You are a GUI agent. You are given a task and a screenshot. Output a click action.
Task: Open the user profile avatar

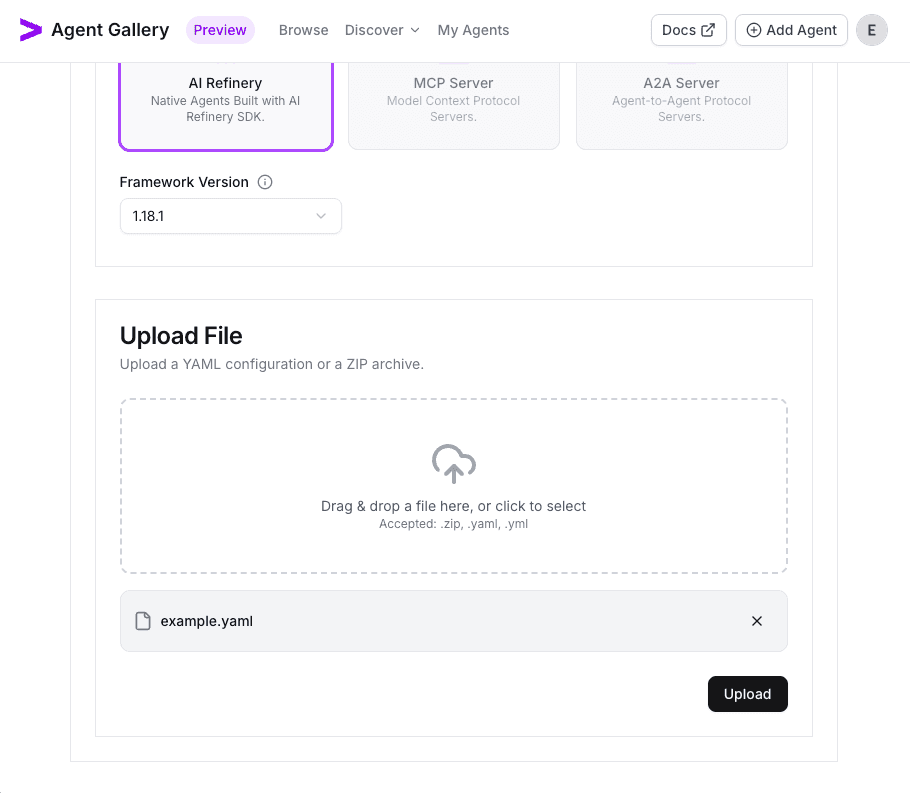point(871,30)
